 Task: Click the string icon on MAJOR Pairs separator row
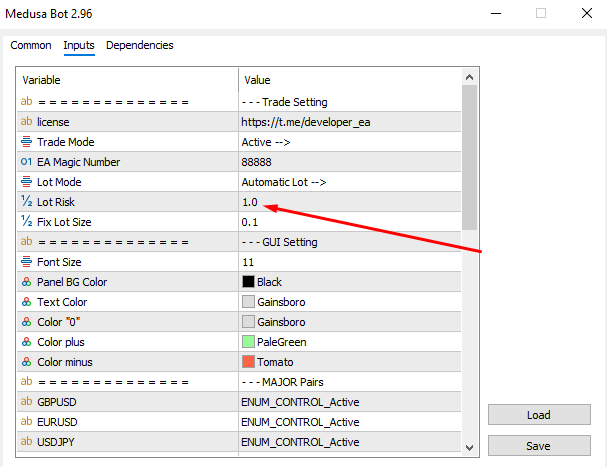(26, 382)
